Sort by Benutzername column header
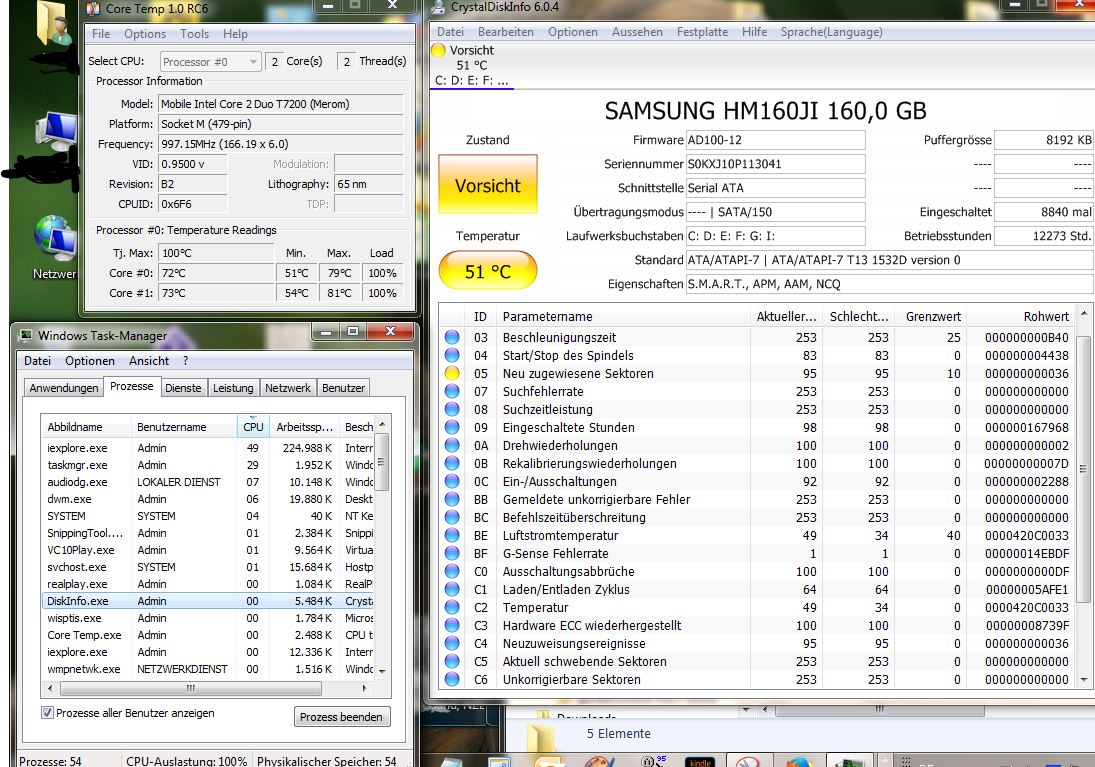The image size is (1095, 767). tap(184, 427)
